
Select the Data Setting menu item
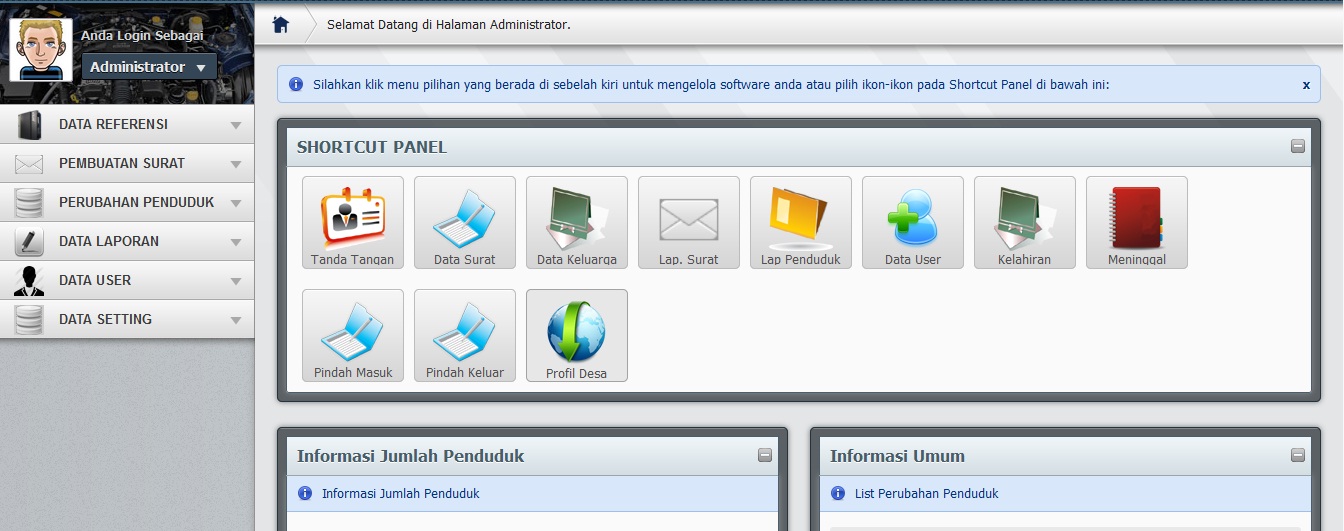pyautogui.click(x=127, y=320)
